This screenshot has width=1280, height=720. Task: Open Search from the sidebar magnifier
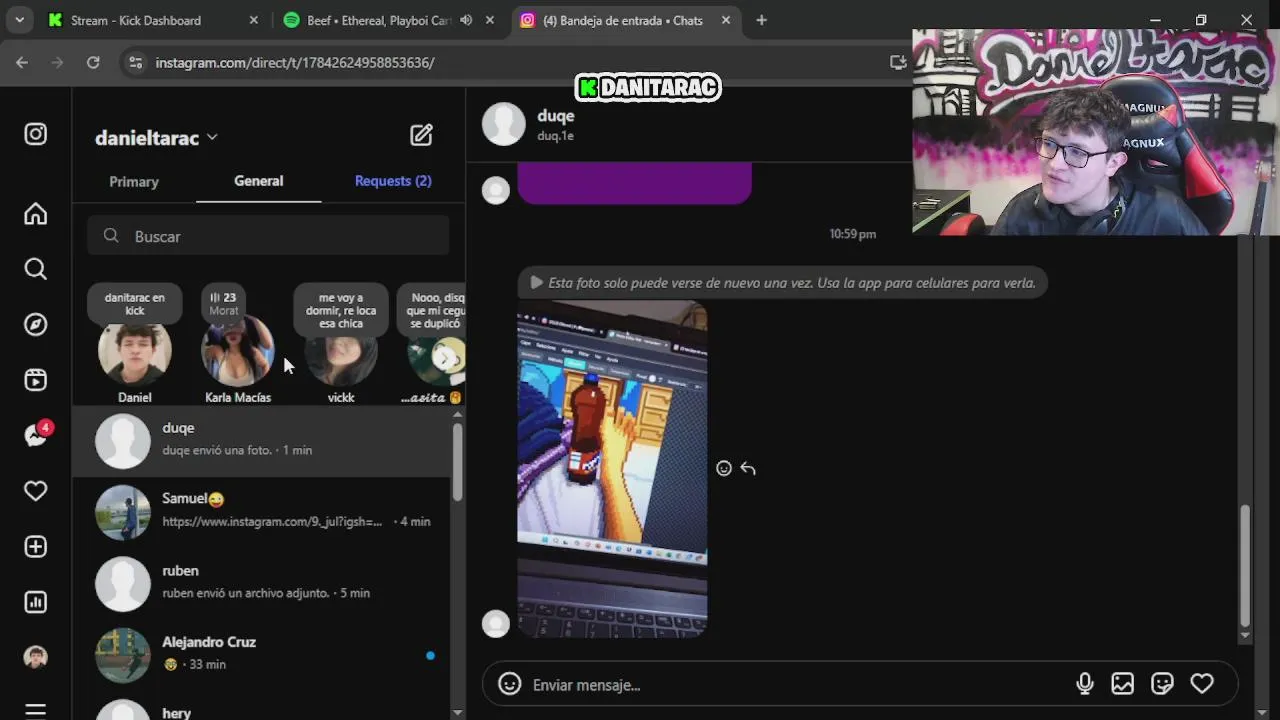(x=36, y=269)
